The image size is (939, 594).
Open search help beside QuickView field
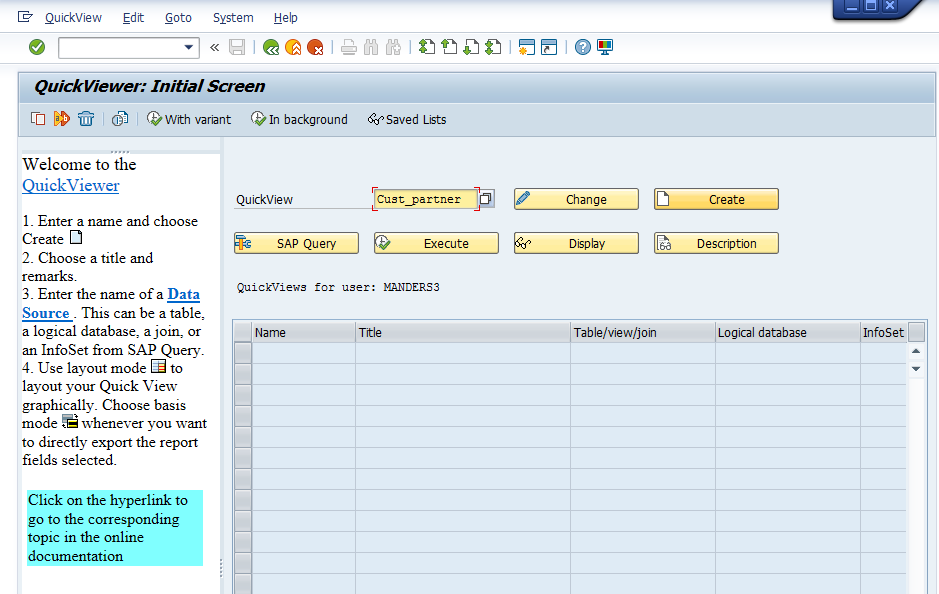(x=487, y=199)
